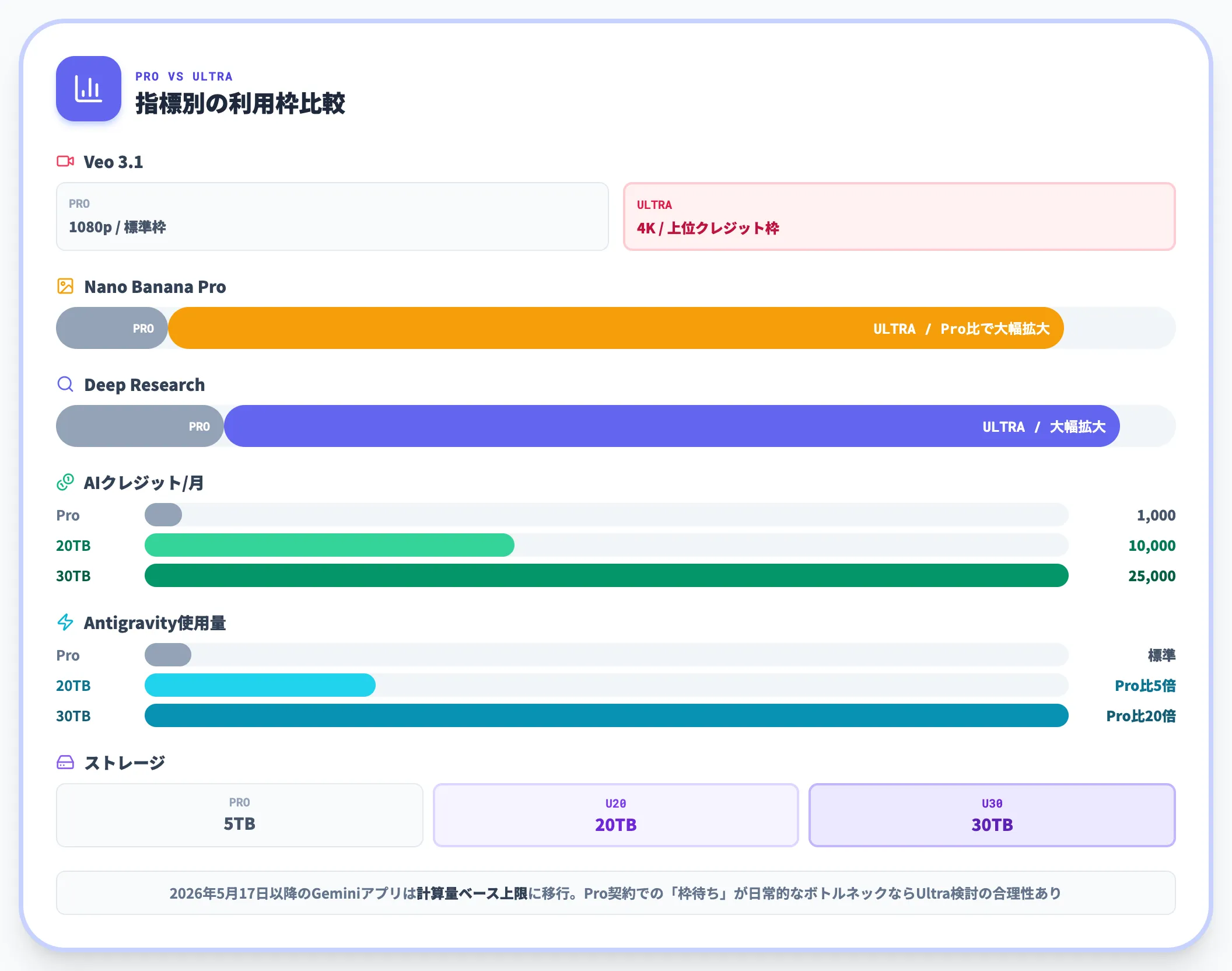Screen dimensions: 1232x971
Task: Click the Nano Banana Pro image icon
Action: point(65,286)
